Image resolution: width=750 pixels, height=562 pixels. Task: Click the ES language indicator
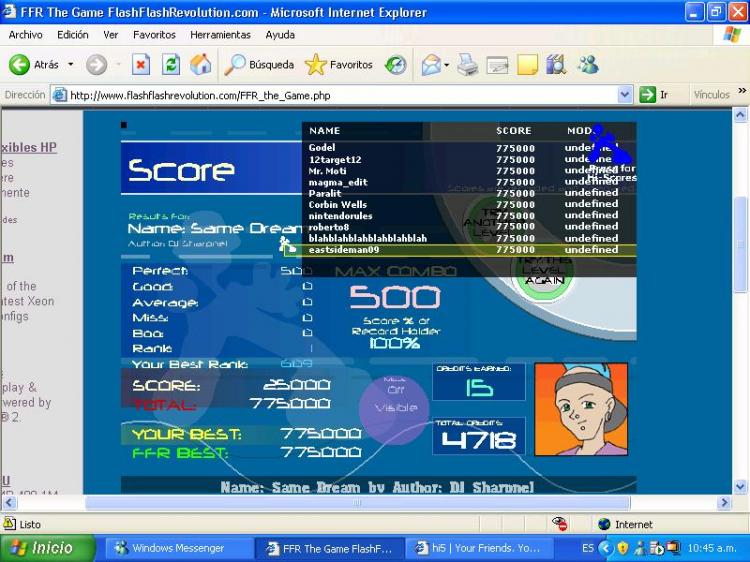(x=588, y=548)
